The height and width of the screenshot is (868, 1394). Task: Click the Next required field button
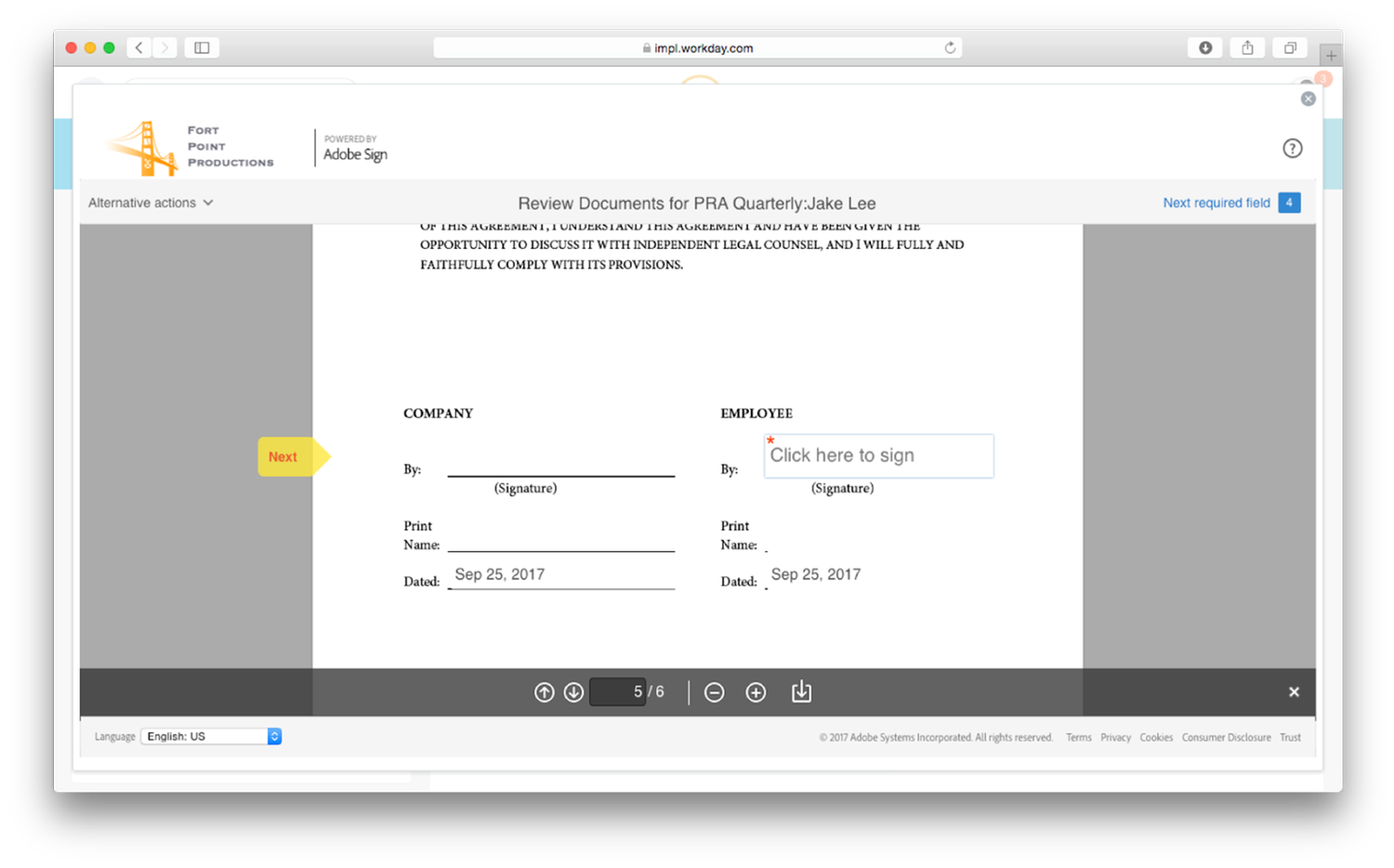click(1216, 202)
